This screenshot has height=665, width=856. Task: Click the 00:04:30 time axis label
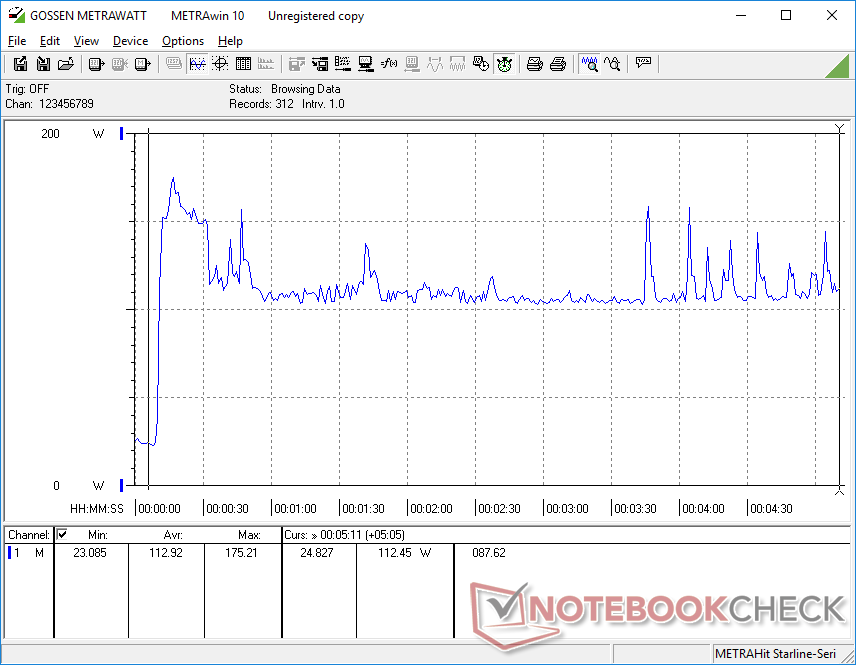pos(771,509)
